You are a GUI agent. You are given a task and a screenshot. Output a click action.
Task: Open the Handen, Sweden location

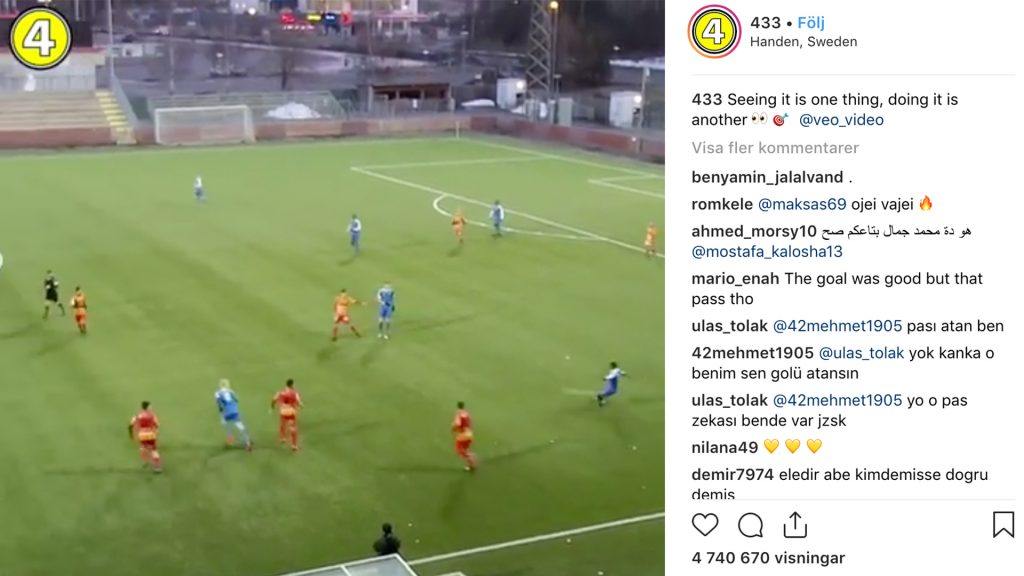[803, 42]
